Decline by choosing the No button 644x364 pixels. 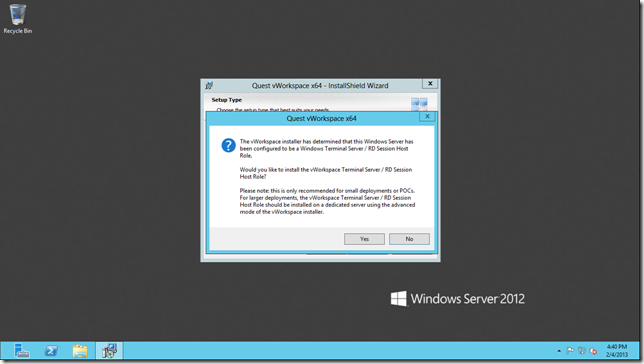[x=409, y=239]
